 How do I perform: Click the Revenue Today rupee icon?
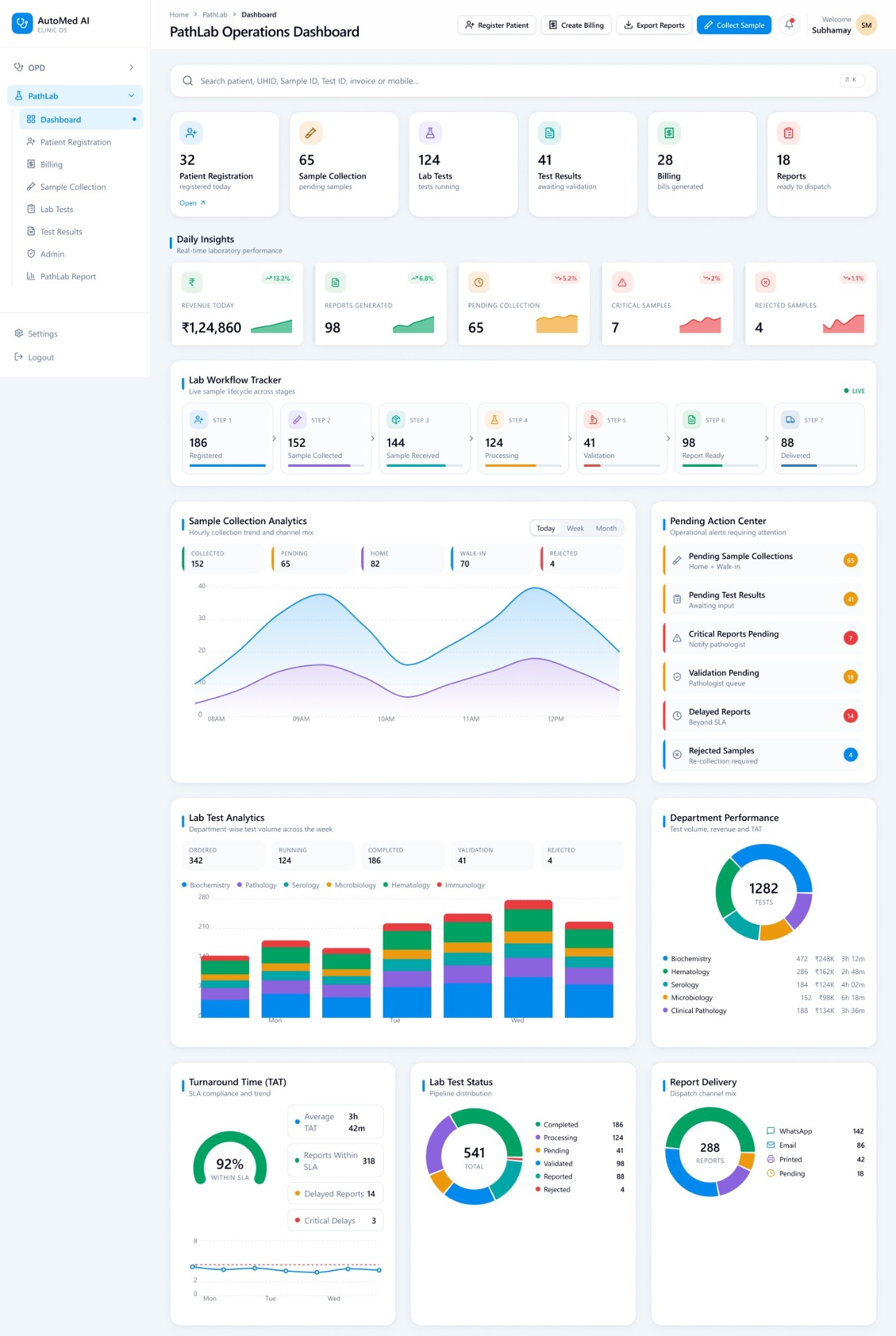[192, 282]
